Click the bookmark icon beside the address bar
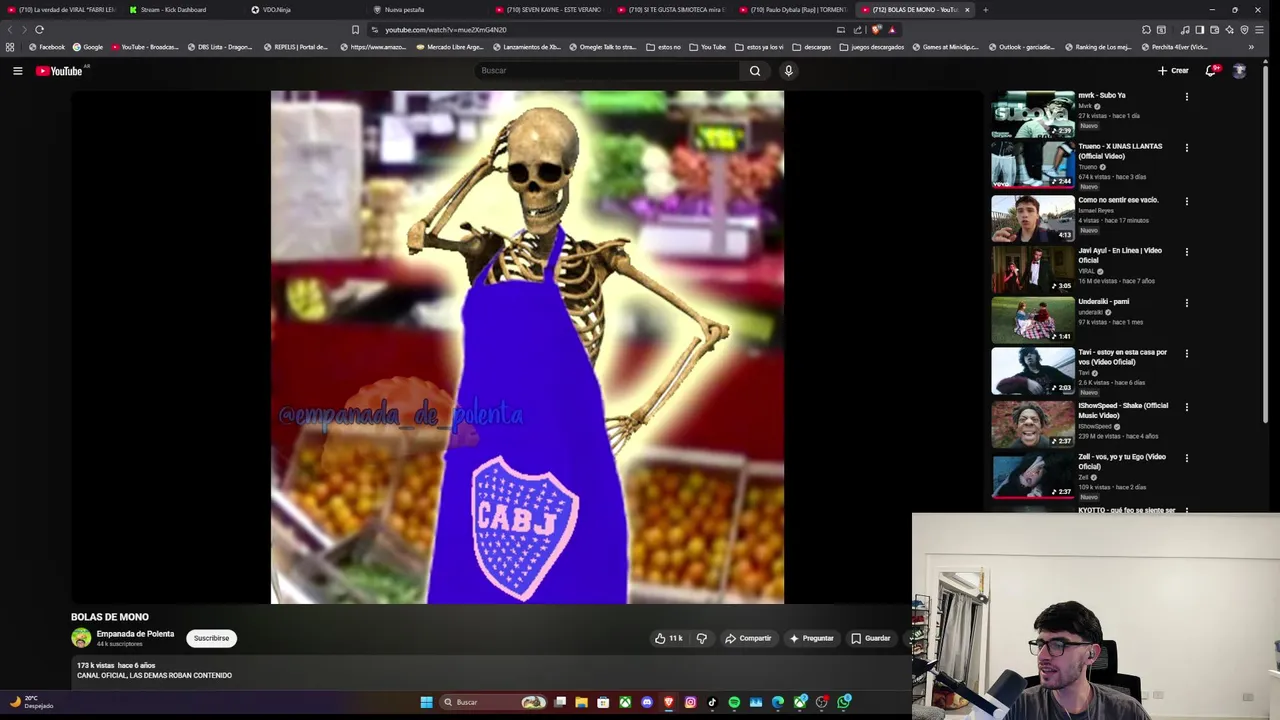Image resolution: width=1280 pixels, height=720 pixels. 355,29
